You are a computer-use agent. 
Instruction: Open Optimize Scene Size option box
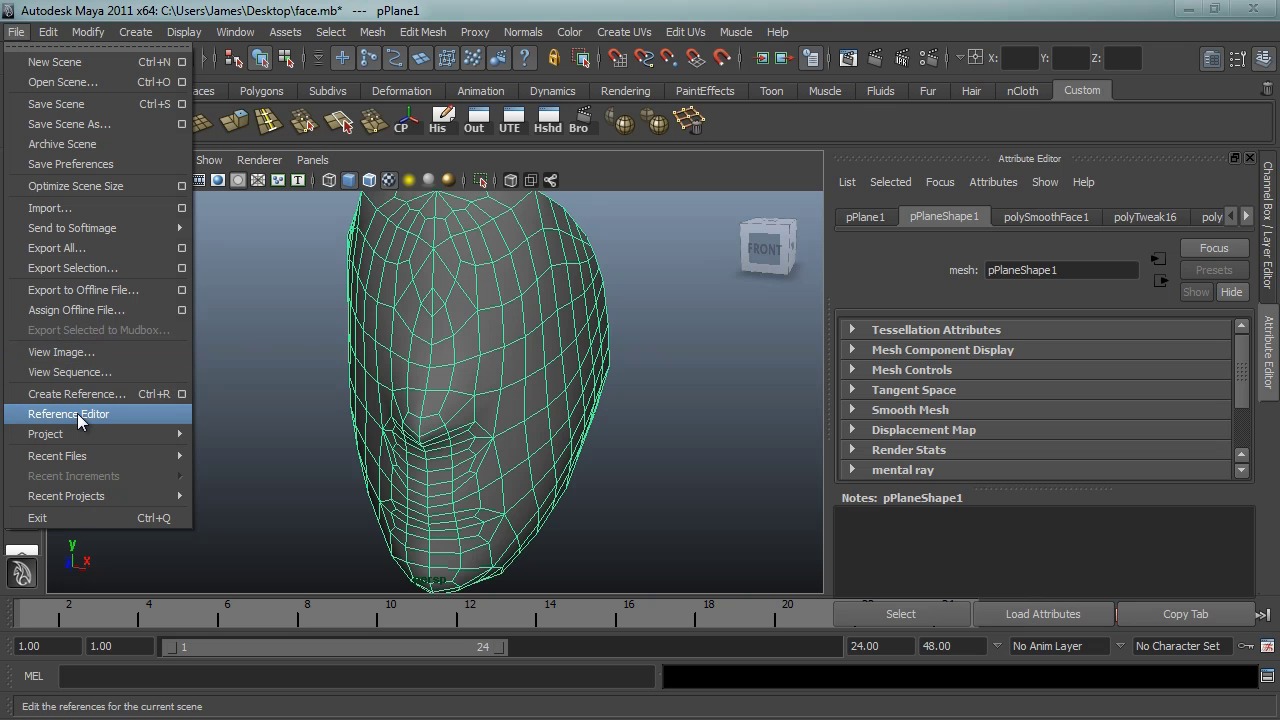click(182, 186)
